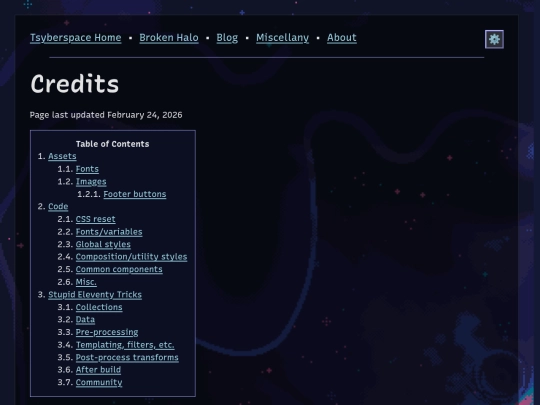Go to Tsyberspace Home
Viewport: 540px width, 405px height.
(76, 38)
